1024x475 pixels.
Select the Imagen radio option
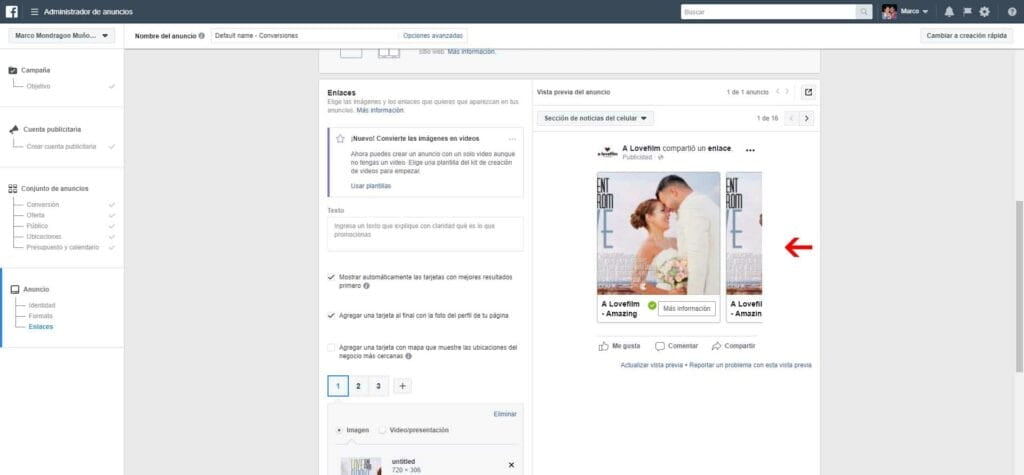coord(338,431)
